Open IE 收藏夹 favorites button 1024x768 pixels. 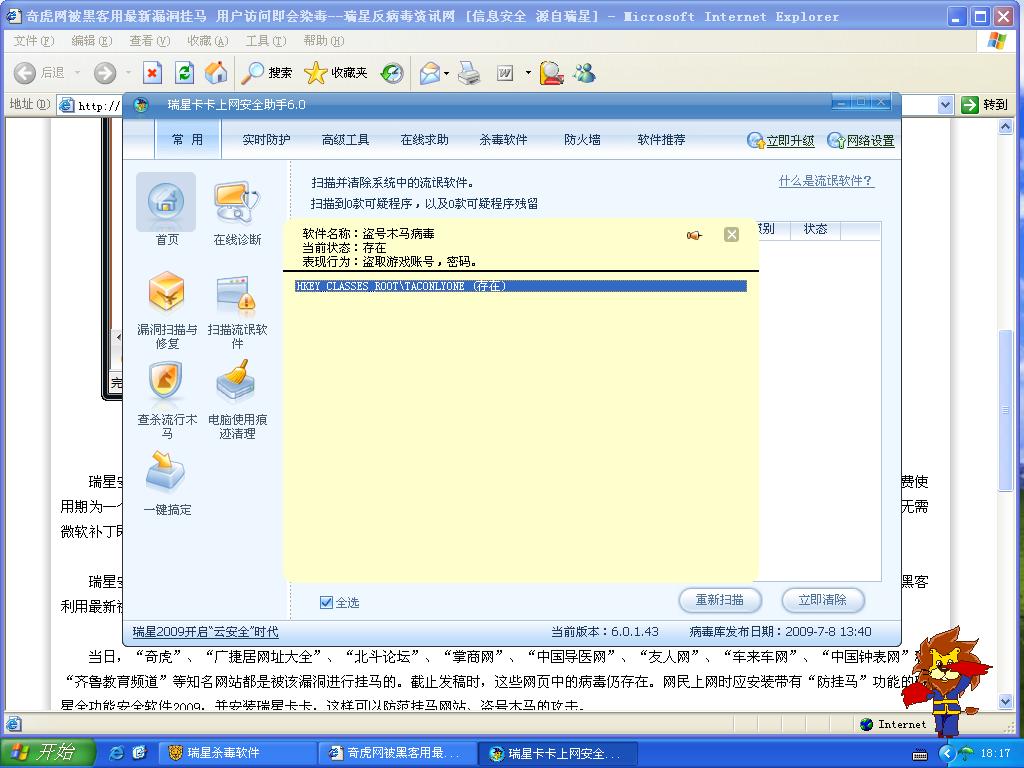tap(336, 72)
